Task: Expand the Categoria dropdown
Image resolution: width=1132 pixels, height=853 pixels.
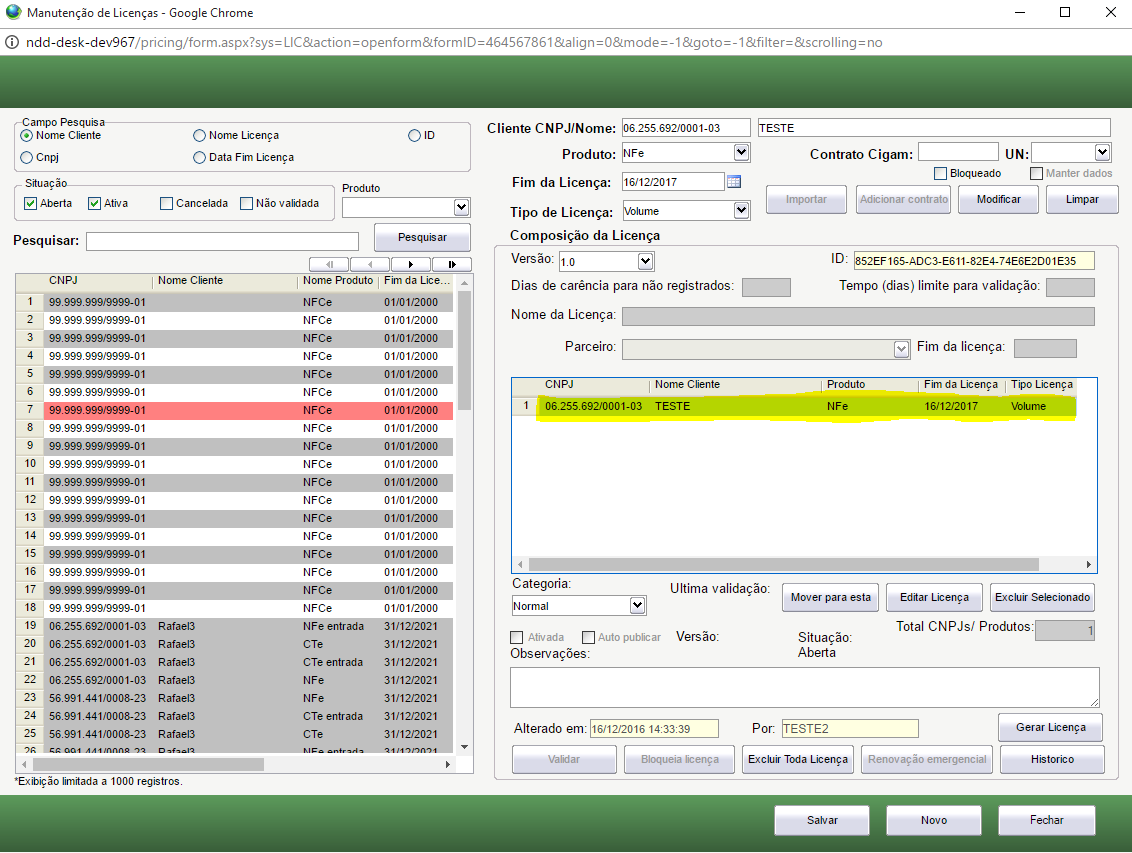Action: coord(637,606)
